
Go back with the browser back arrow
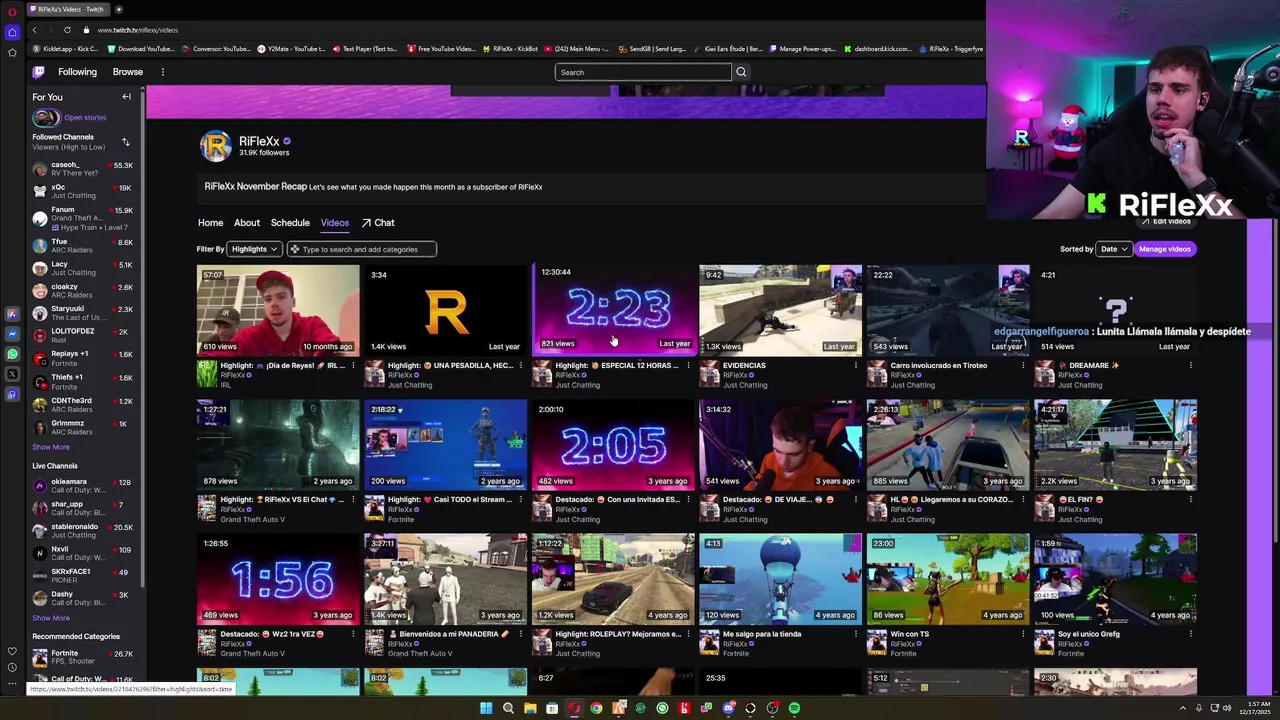(x=34, y=30)
